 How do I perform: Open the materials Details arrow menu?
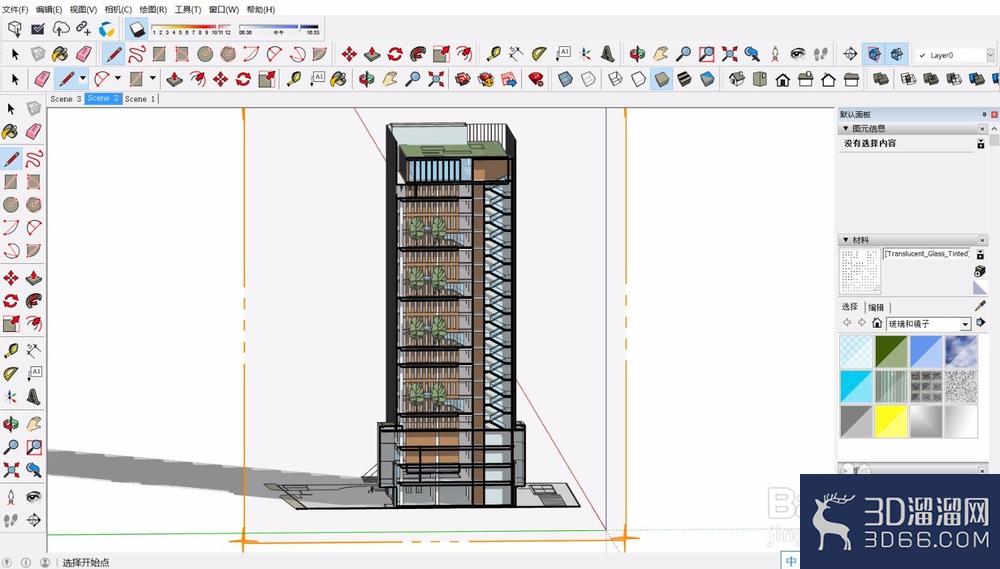pos(980,323)
